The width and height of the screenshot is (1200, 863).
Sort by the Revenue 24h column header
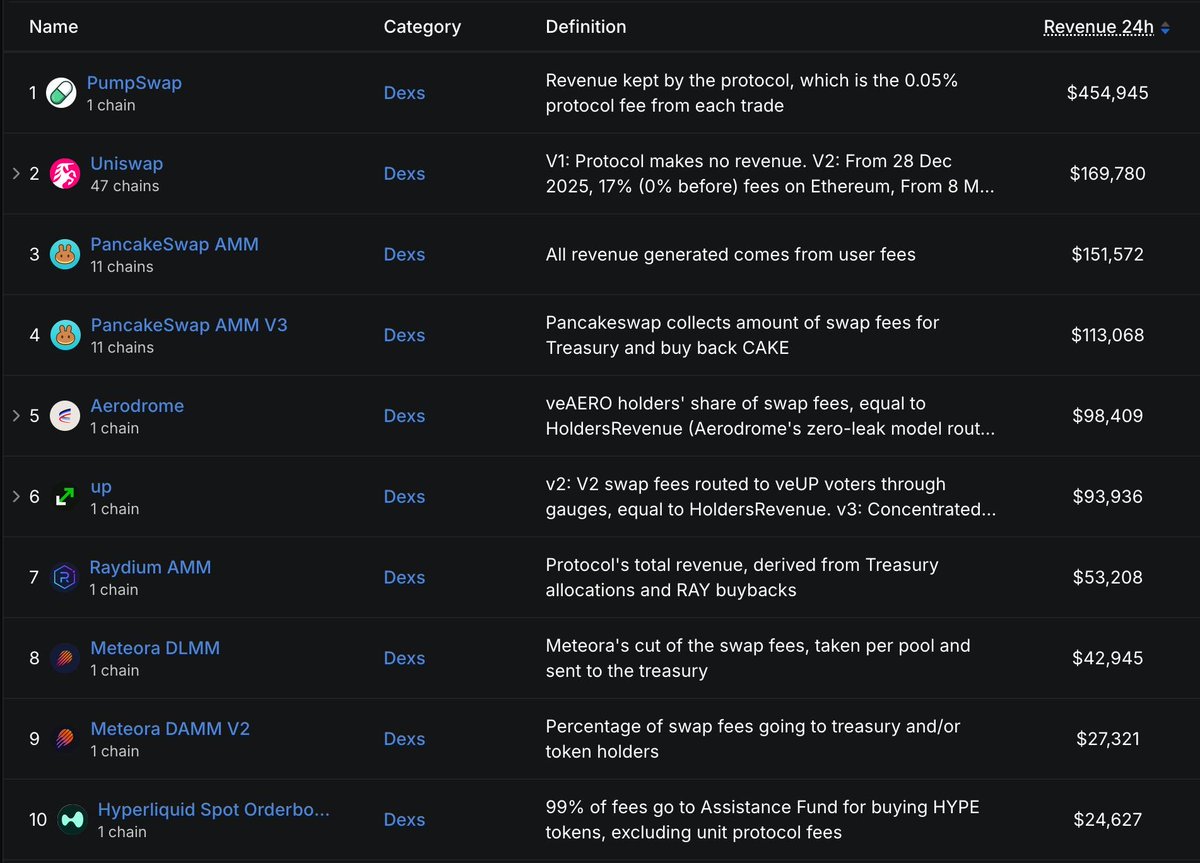1099,27
